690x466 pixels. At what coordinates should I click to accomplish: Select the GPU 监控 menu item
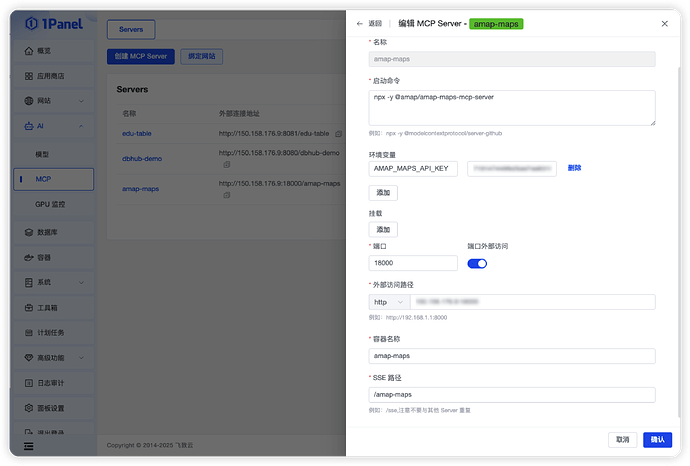[x=54, y=204]
